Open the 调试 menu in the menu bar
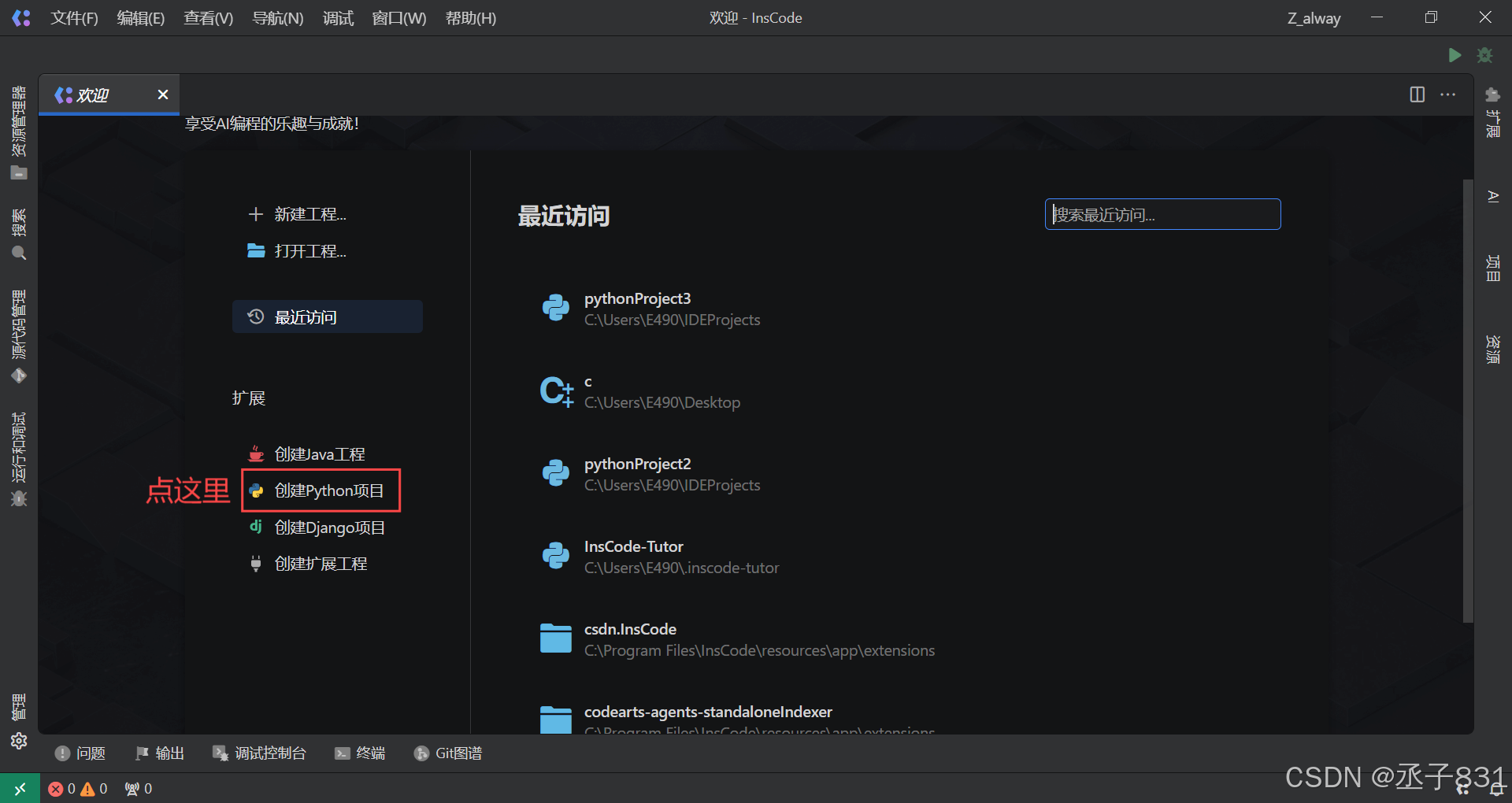 (x=338, y=18)
